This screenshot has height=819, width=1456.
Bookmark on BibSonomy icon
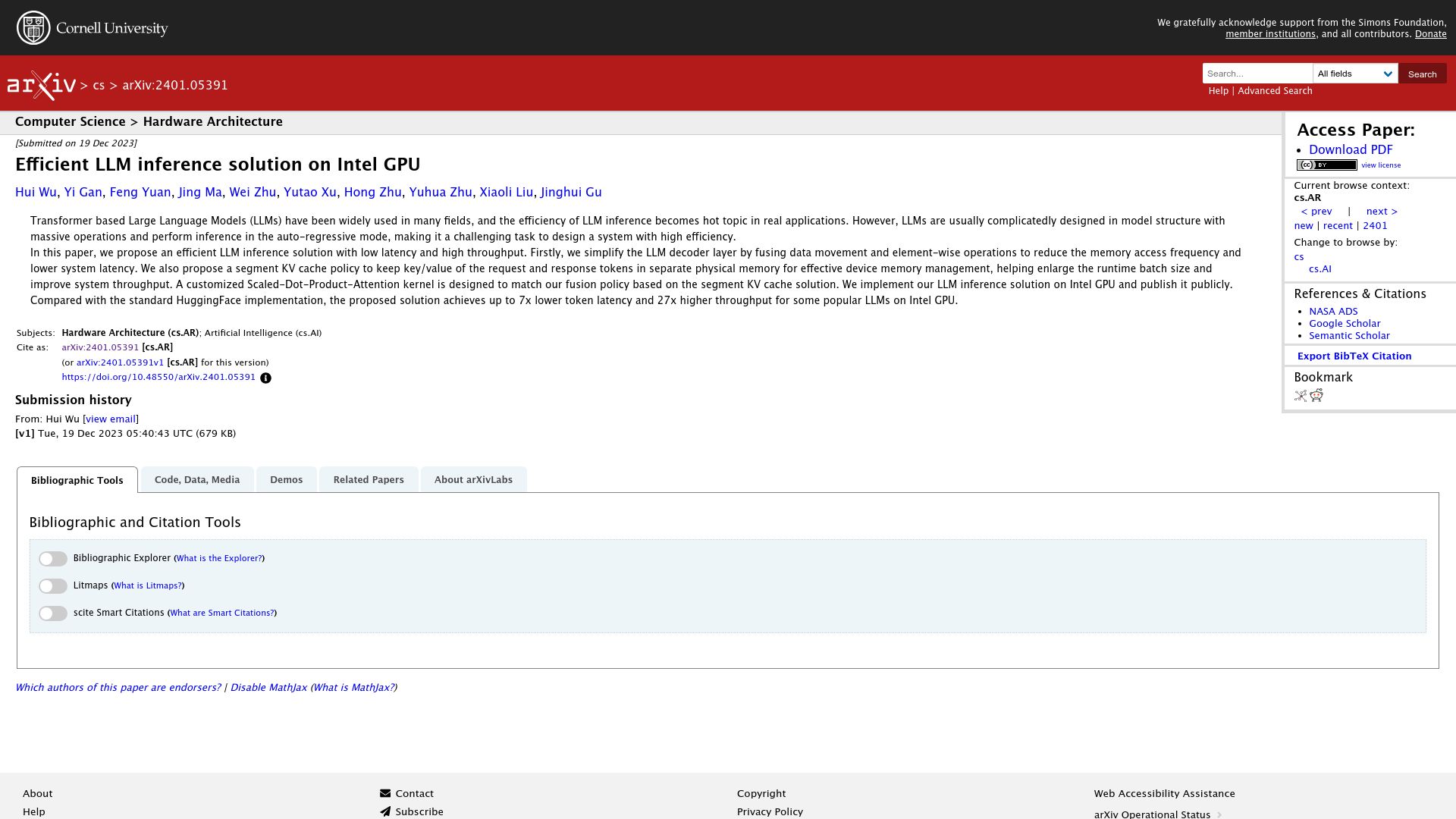pyautogui.click(x=1301, y=396)
